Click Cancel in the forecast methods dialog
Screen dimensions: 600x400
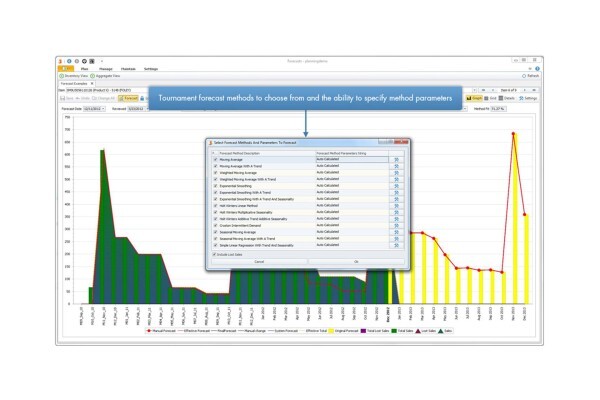click(259, 261)
